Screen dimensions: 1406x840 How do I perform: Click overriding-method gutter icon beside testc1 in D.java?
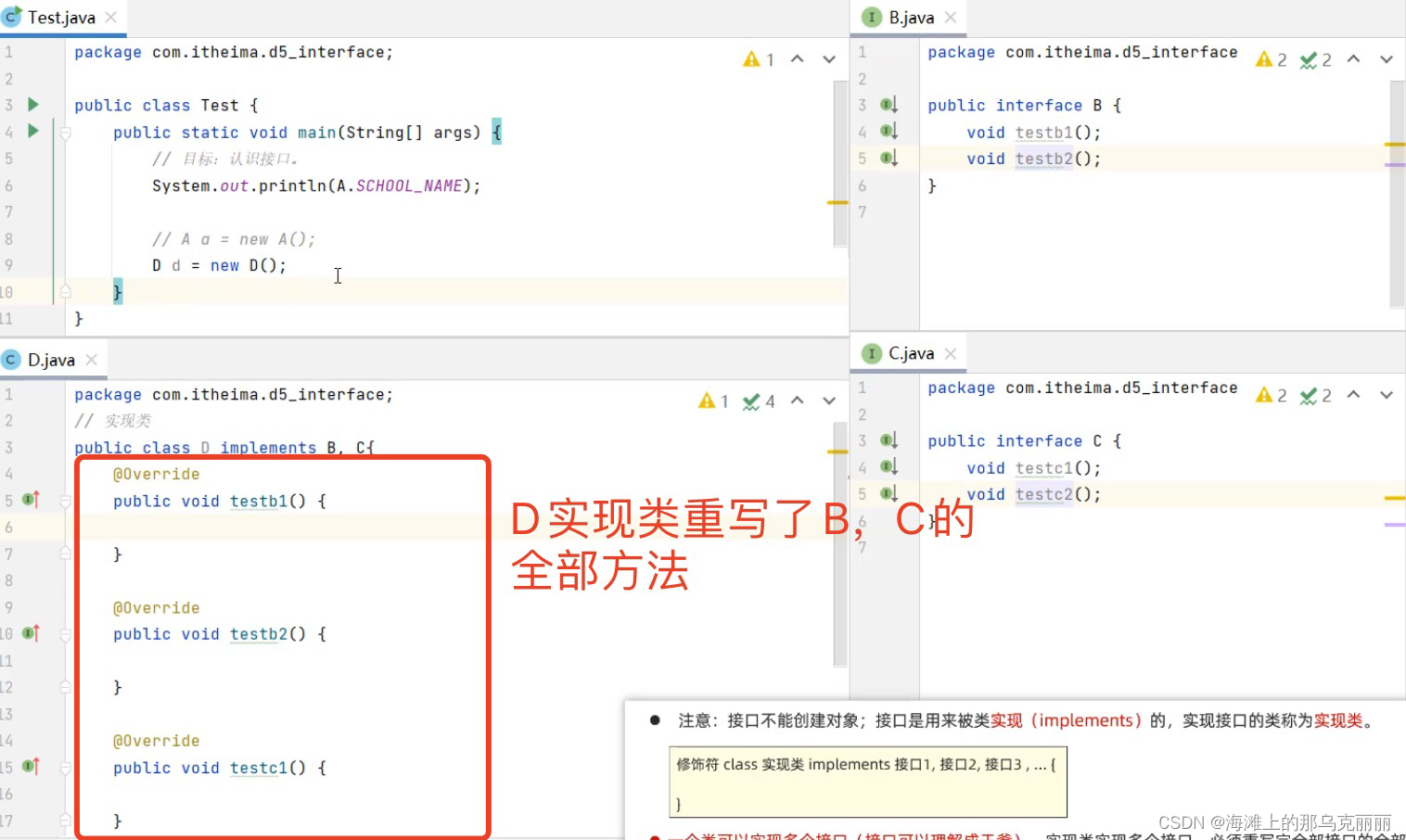29,768
